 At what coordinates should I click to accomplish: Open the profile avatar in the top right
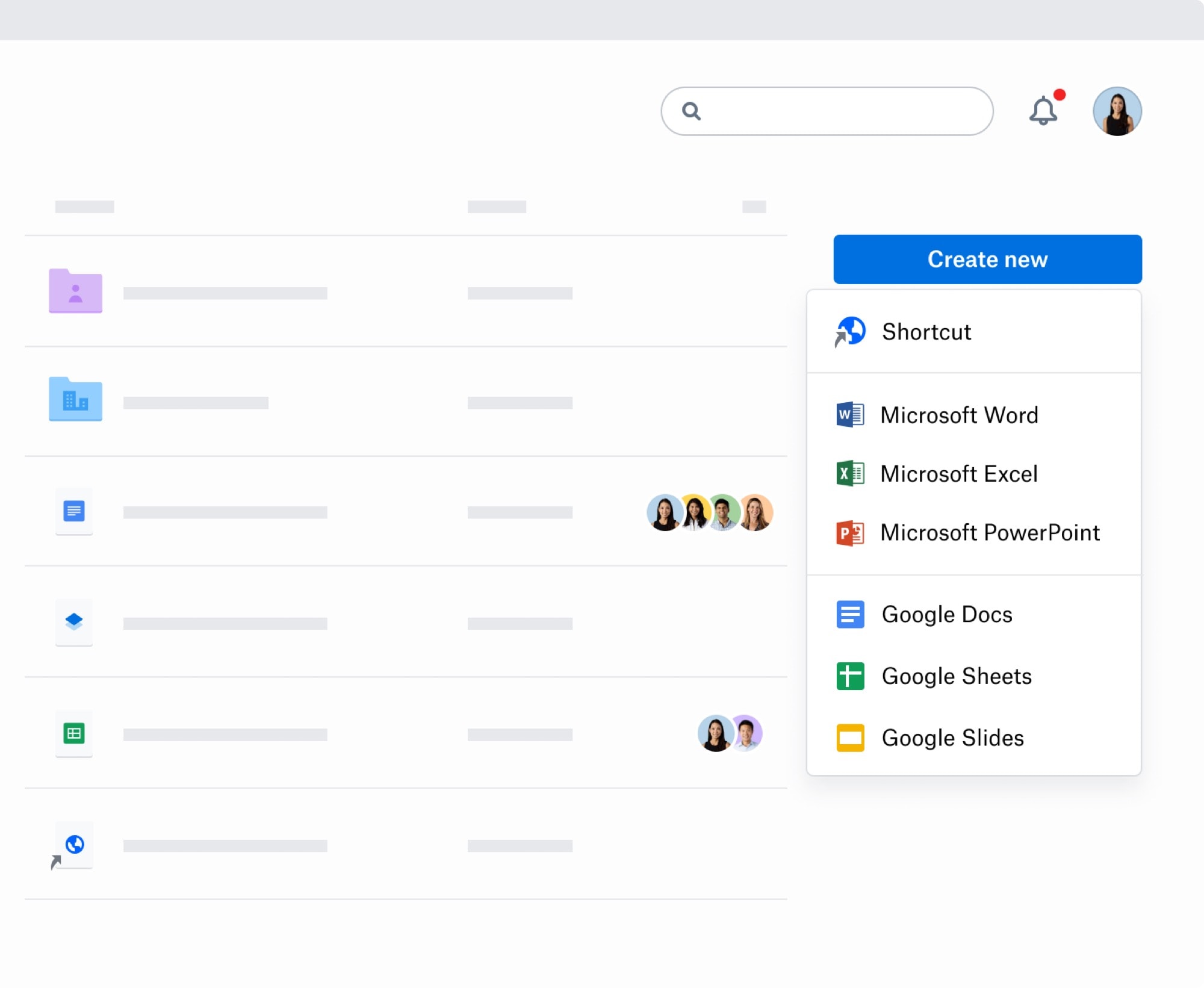pos(1118,111)
